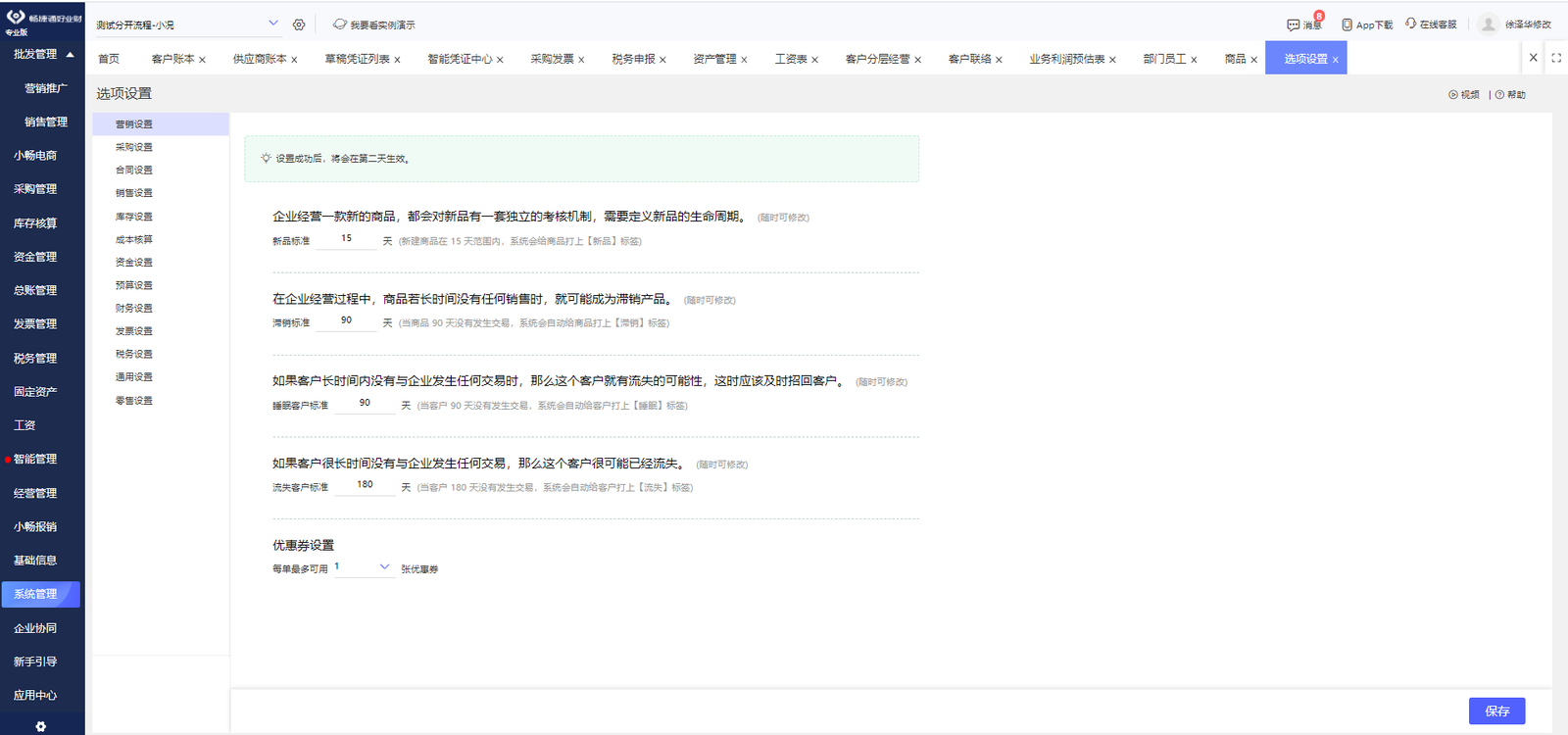Close the 客户账本 tab
The width and height of the screenshot is (1568, 735).
pyautogui.click(x=202, y=60)
